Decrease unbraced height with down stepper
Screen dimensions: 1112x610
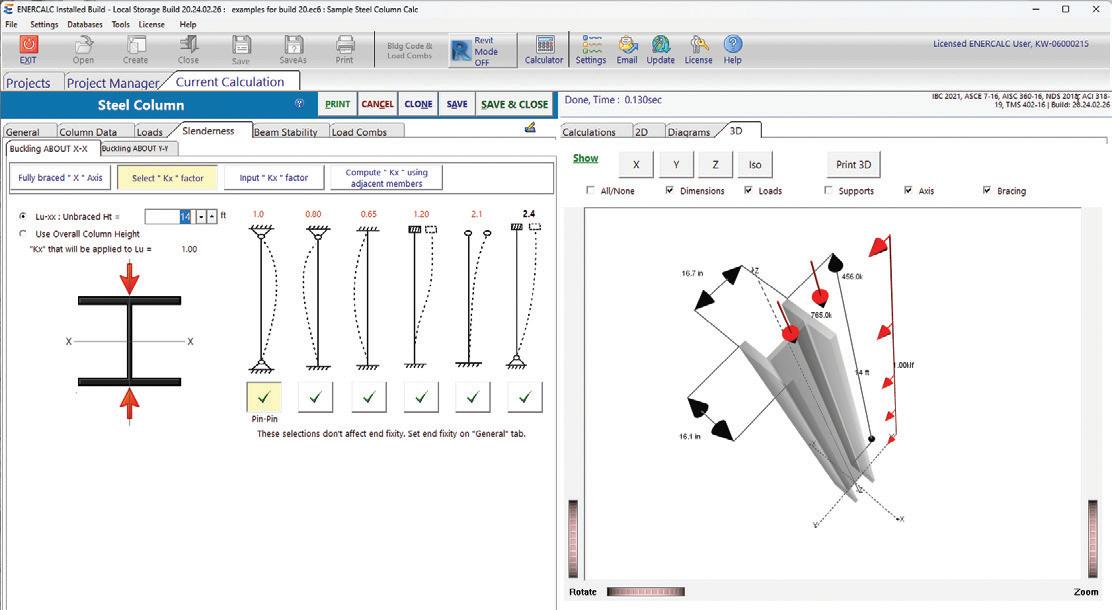point(201,216)
